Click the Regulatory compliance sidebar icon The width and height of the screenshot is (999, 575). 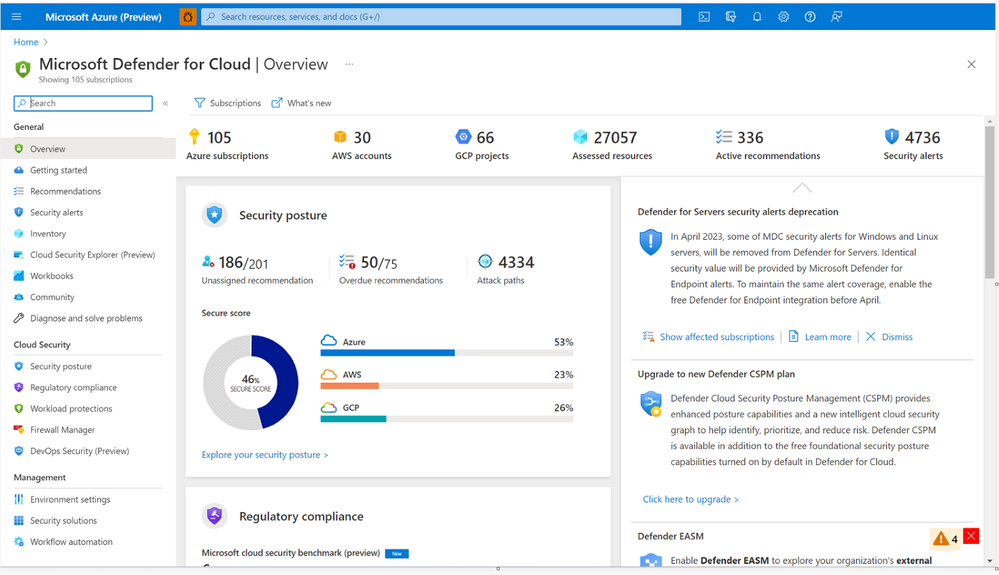18,387
